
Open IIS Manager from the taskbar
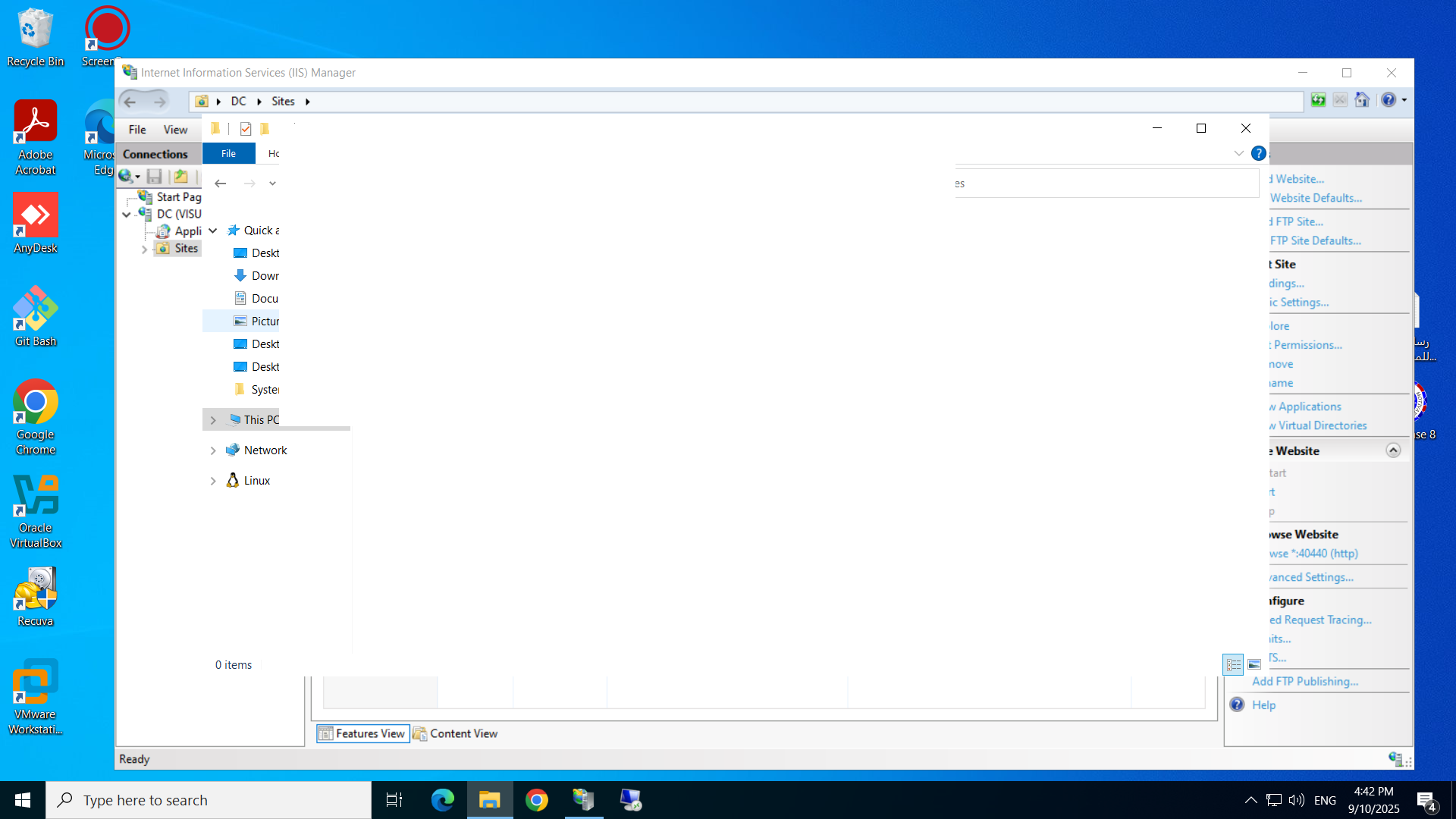[583, 800]
